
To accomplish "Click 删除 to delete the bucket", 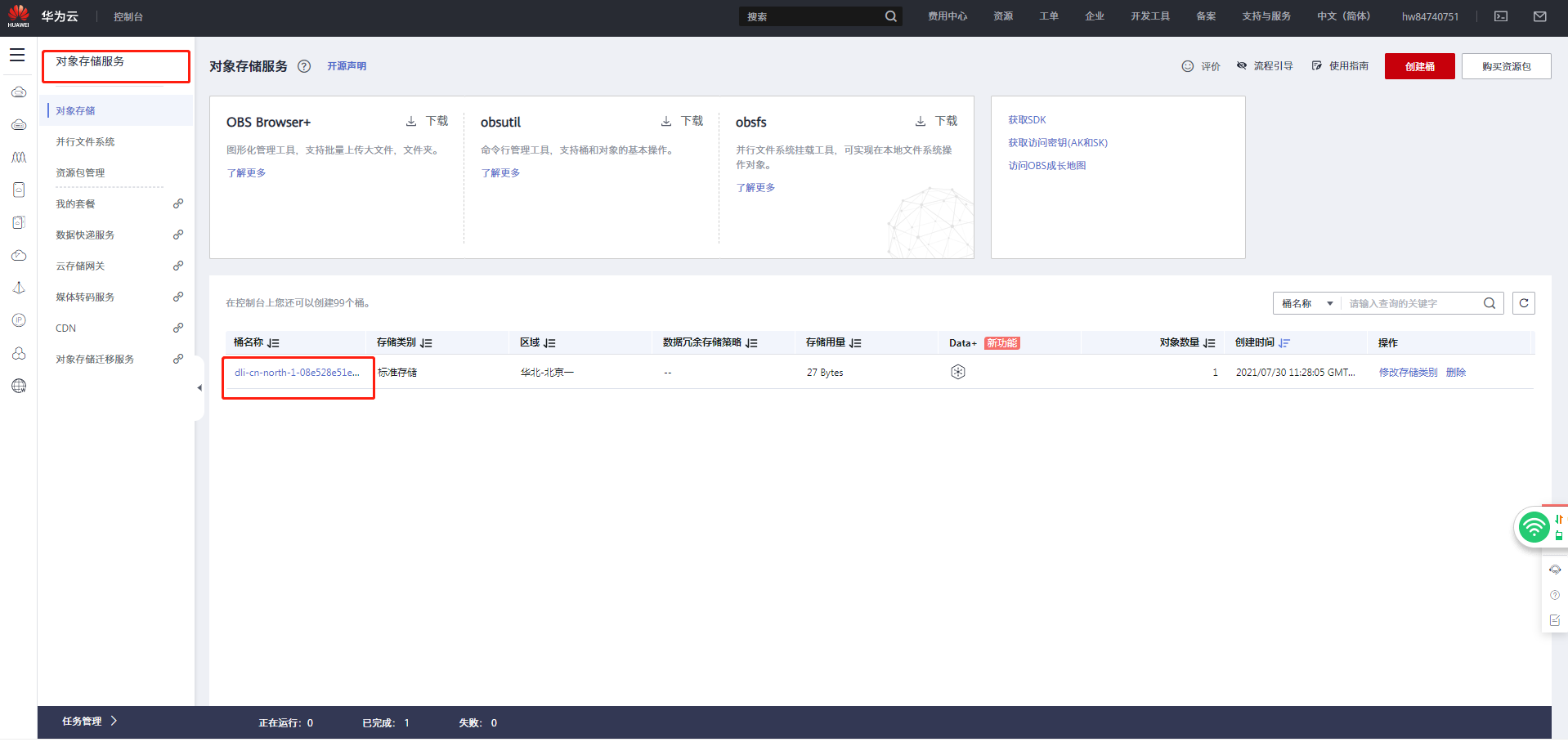I will click(1456, 373).
